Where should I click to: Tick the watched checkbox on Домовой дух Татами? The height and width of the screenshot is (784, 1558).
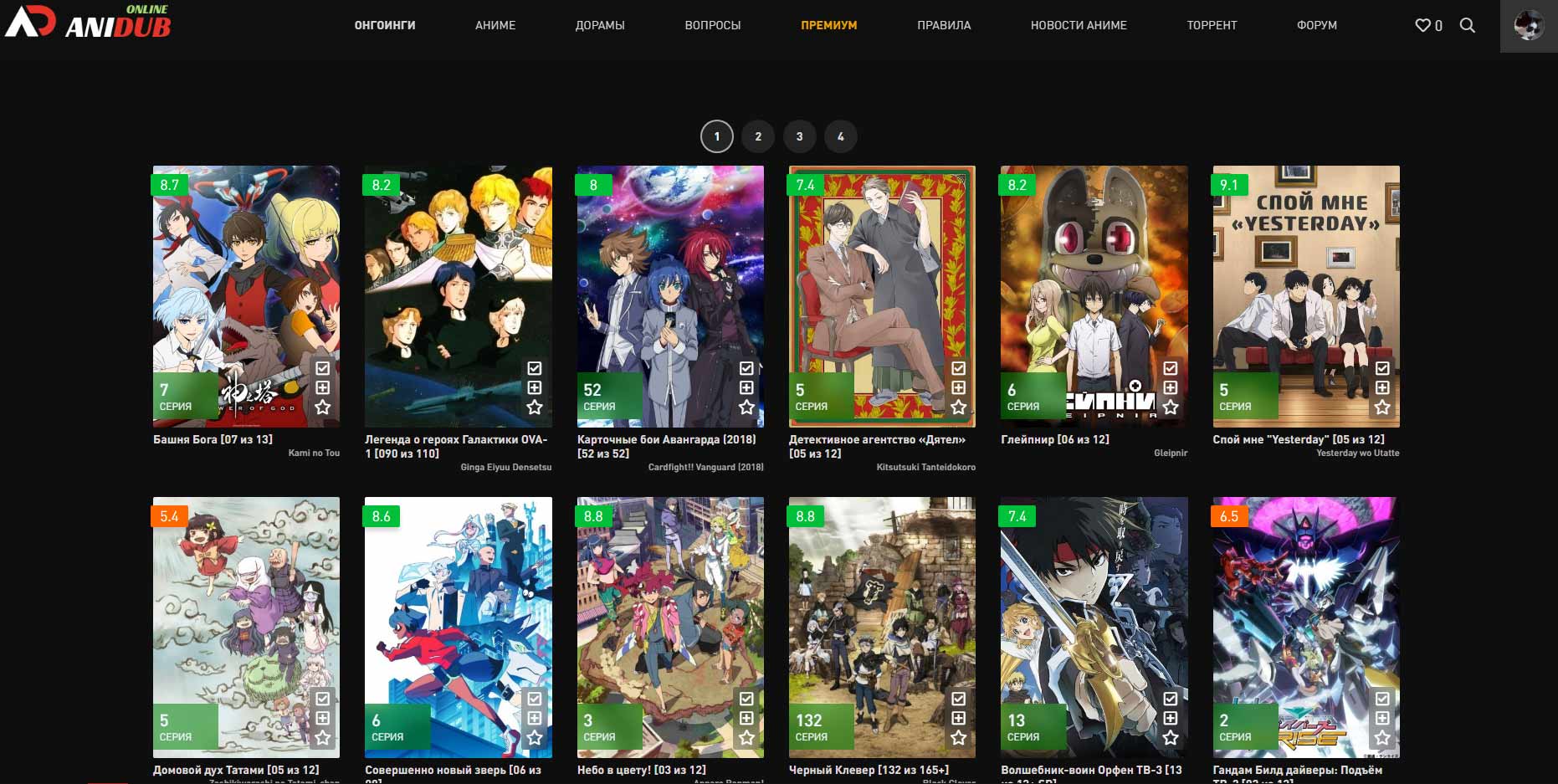point(323,699)
